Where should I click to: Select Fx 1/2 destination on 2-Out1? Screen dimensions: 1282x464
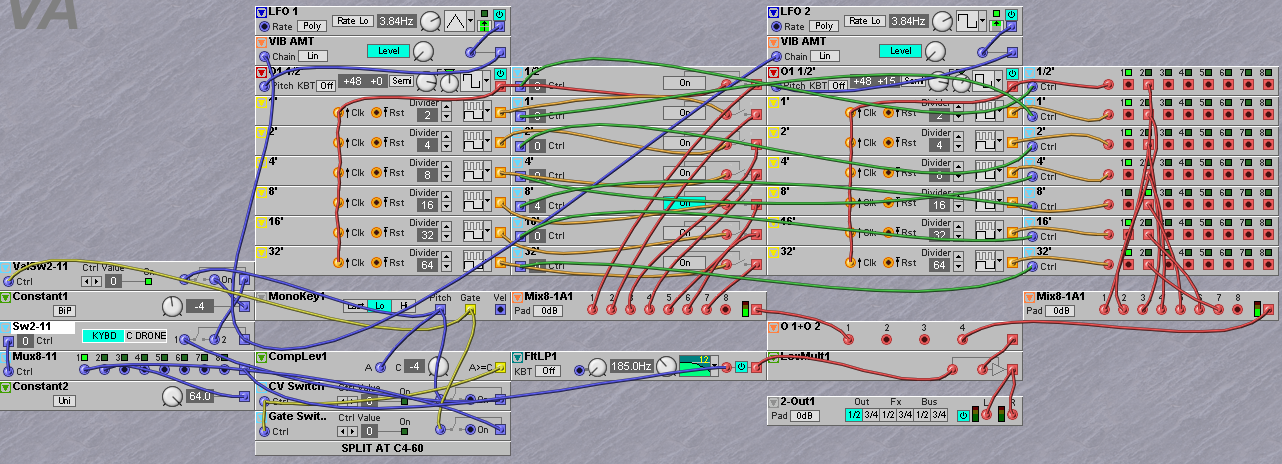887,415
